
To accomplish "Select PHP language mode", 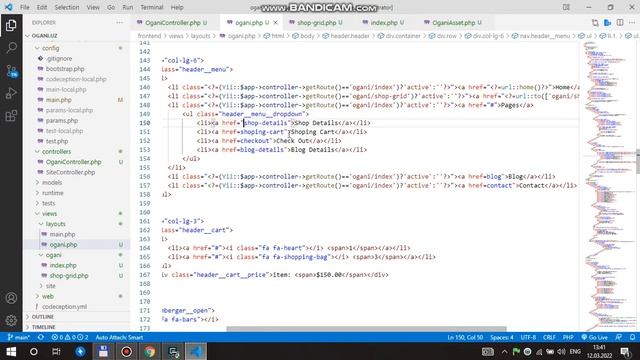I will [x=568, y=338].
